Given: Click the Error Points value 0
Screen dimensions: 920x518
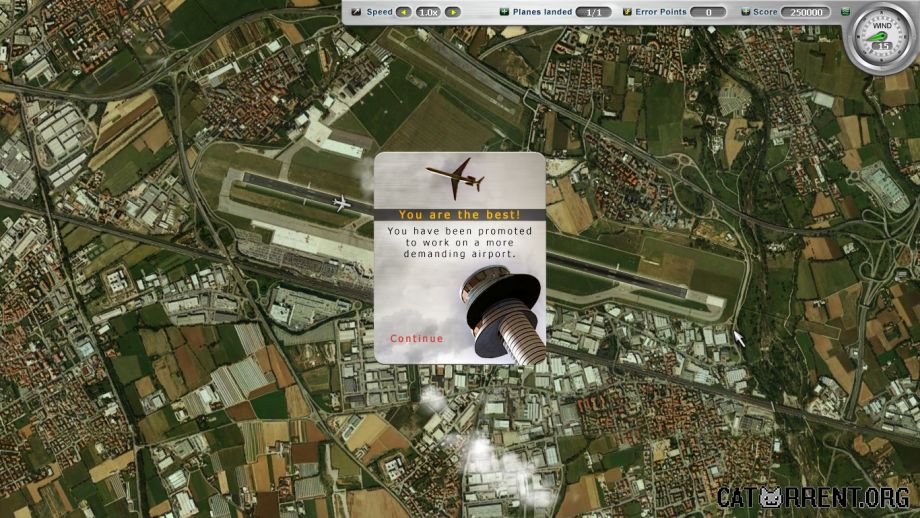Looking at the screenshot, I should [708, 12].
